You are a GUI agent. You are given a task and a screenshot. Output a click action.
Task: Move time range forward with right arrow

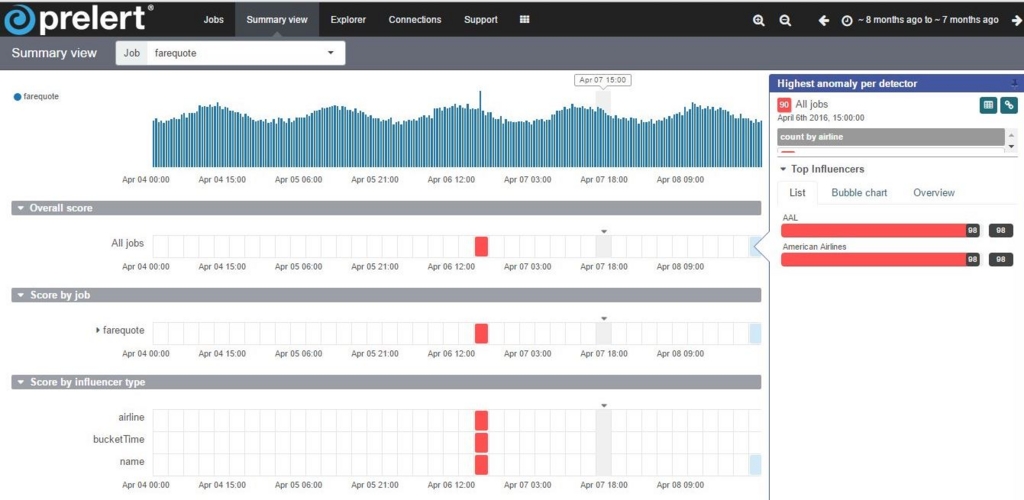click(x=1016, y=20)
